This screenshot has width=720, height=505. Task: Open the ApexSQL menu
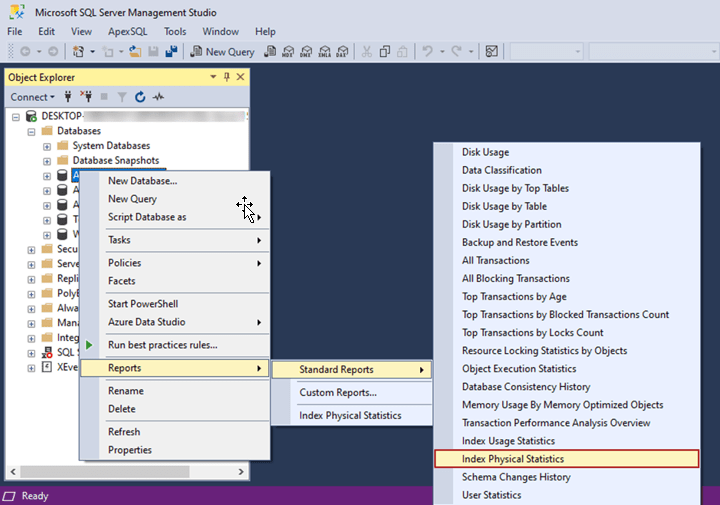pyautogui.click(x=128, y=32)
